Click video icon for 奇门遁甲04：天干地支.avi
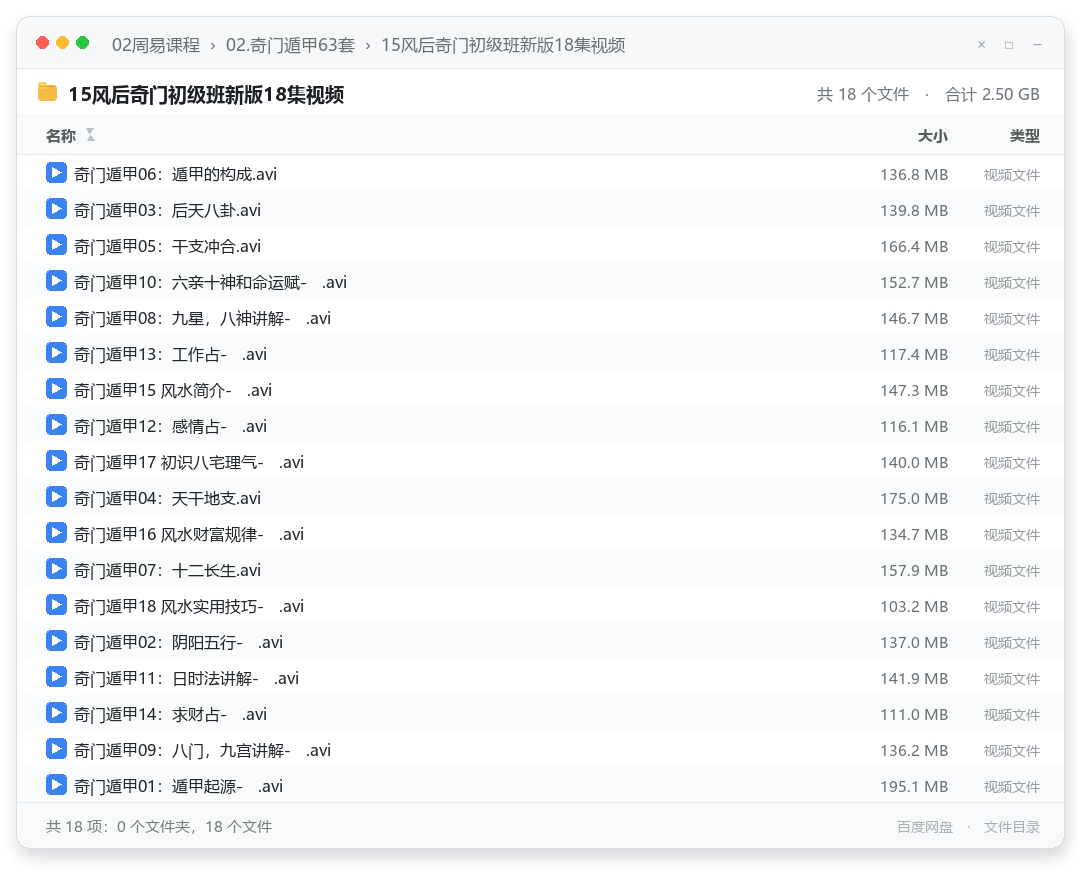The width and height of the screenshot is (1080, 872). coord(56,497)
